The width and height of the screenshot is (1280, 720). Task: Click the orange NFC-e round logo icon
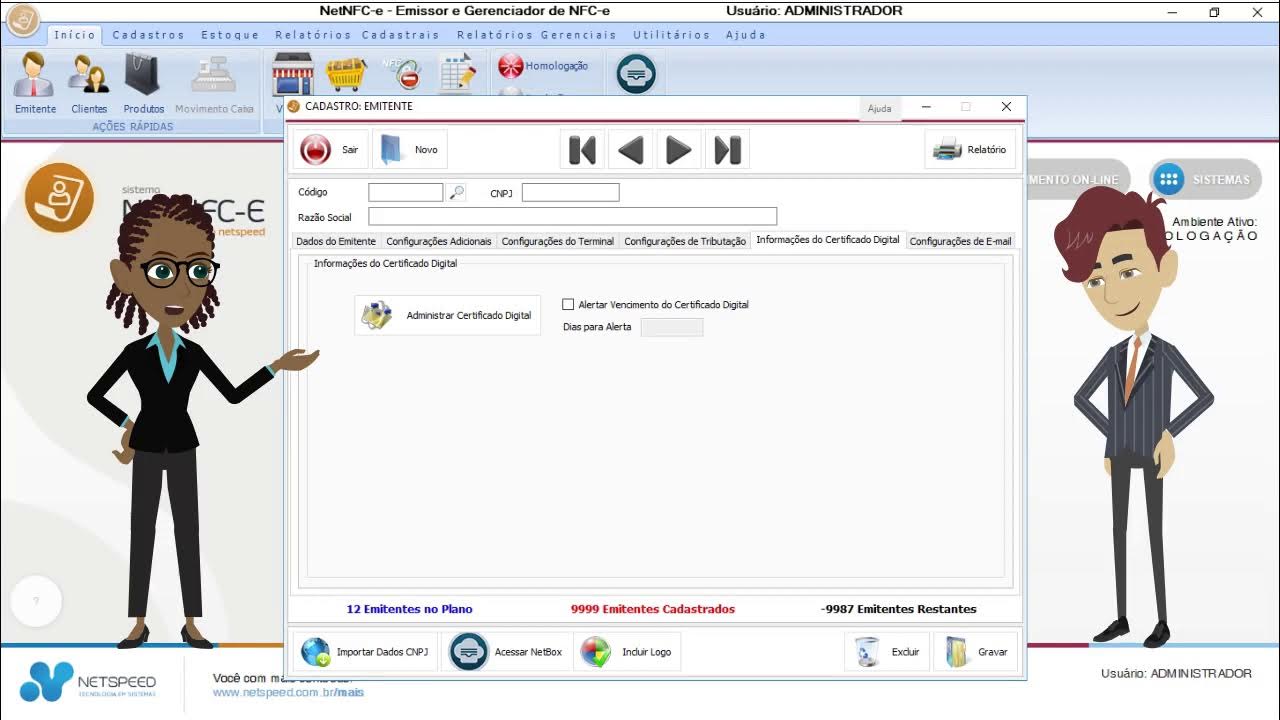(59, 198)
